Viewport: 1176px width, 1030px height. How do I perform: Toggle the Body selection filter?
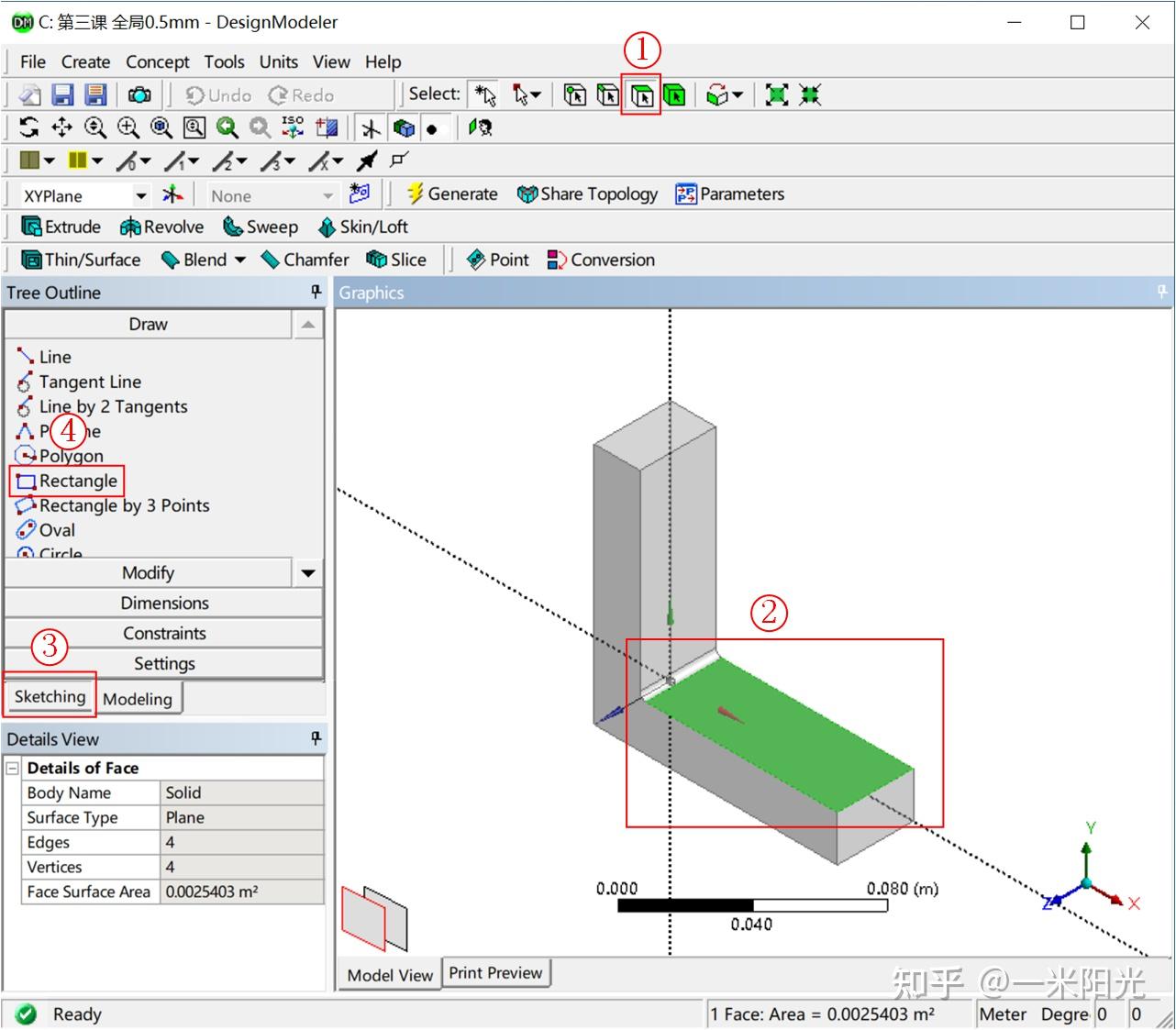coord(674,94)
